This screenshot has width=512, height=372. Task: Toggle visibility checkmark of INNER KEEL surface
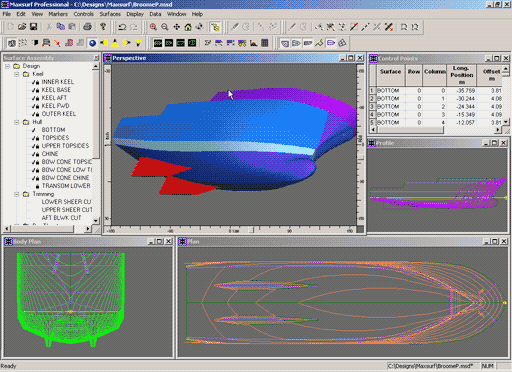click(34, 82)
